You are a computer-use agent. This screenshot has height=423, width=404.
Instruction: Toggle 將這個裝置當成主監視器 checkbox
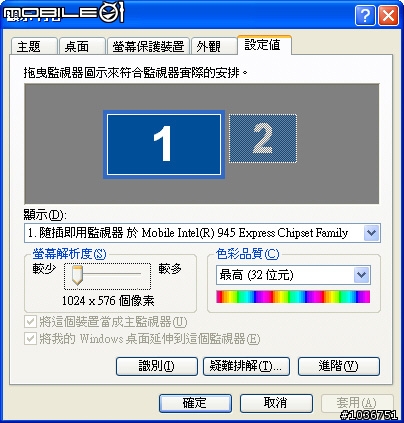[30, 322]
